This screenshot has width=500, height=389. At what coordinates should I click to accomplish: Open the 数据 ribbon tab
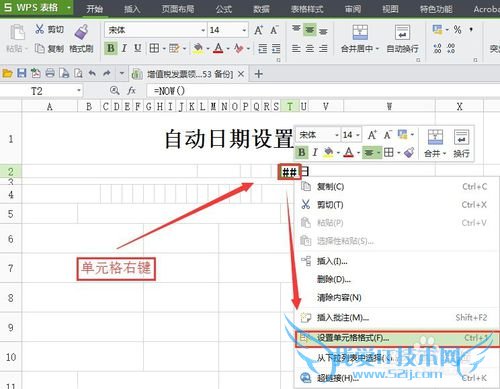coord(261,9)
